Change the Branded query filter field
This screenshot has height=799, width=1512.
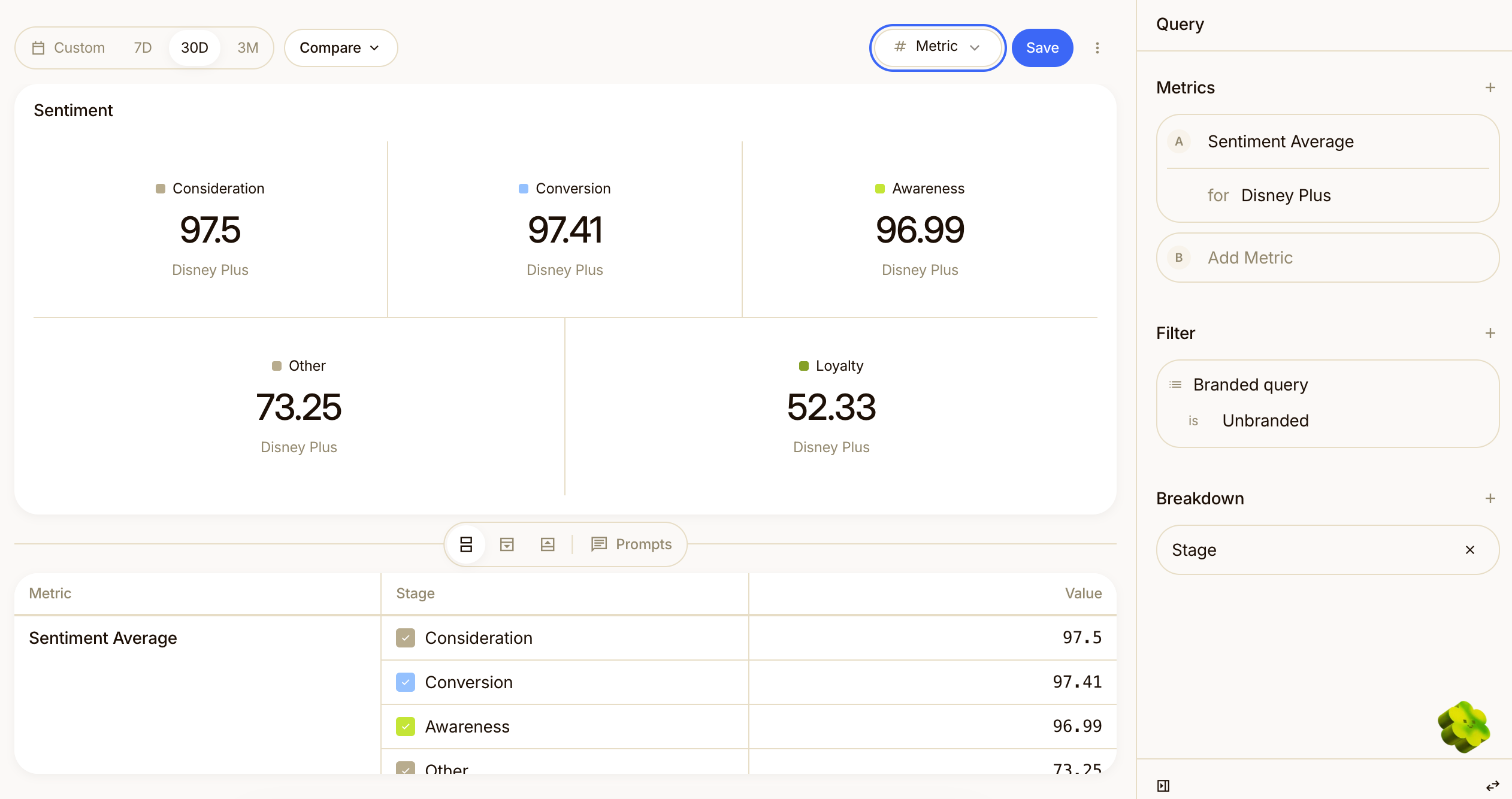pyautogui.click(x=1250, y=385)
